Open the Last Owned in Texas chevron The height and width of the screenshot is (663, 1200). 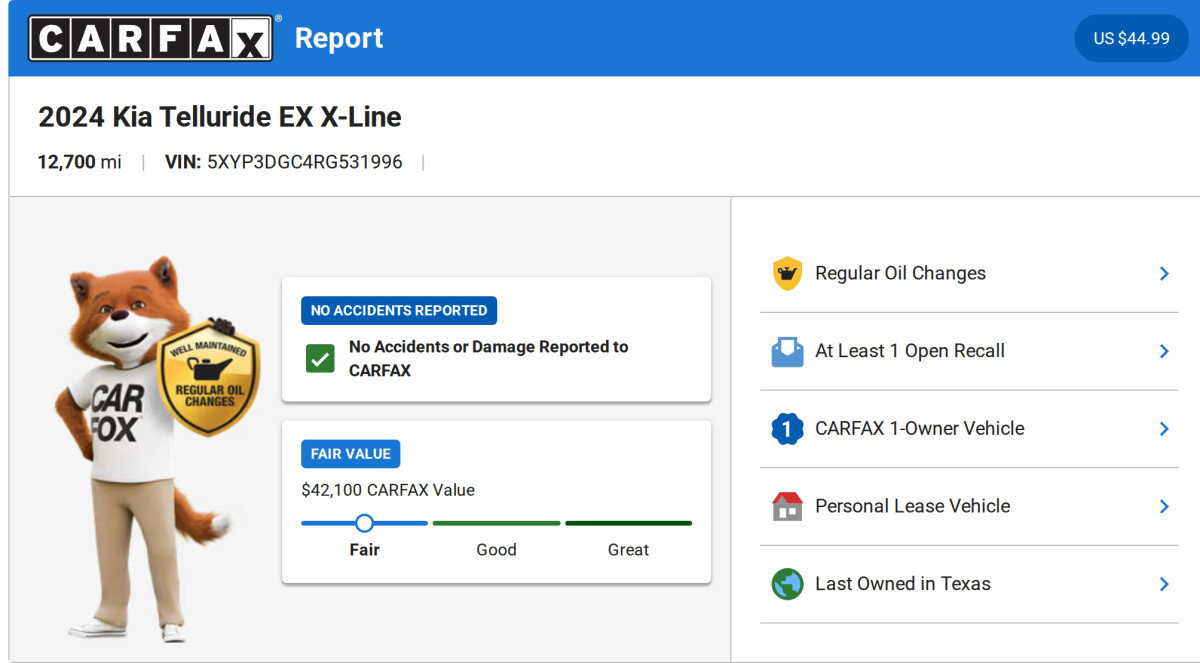1163,584
